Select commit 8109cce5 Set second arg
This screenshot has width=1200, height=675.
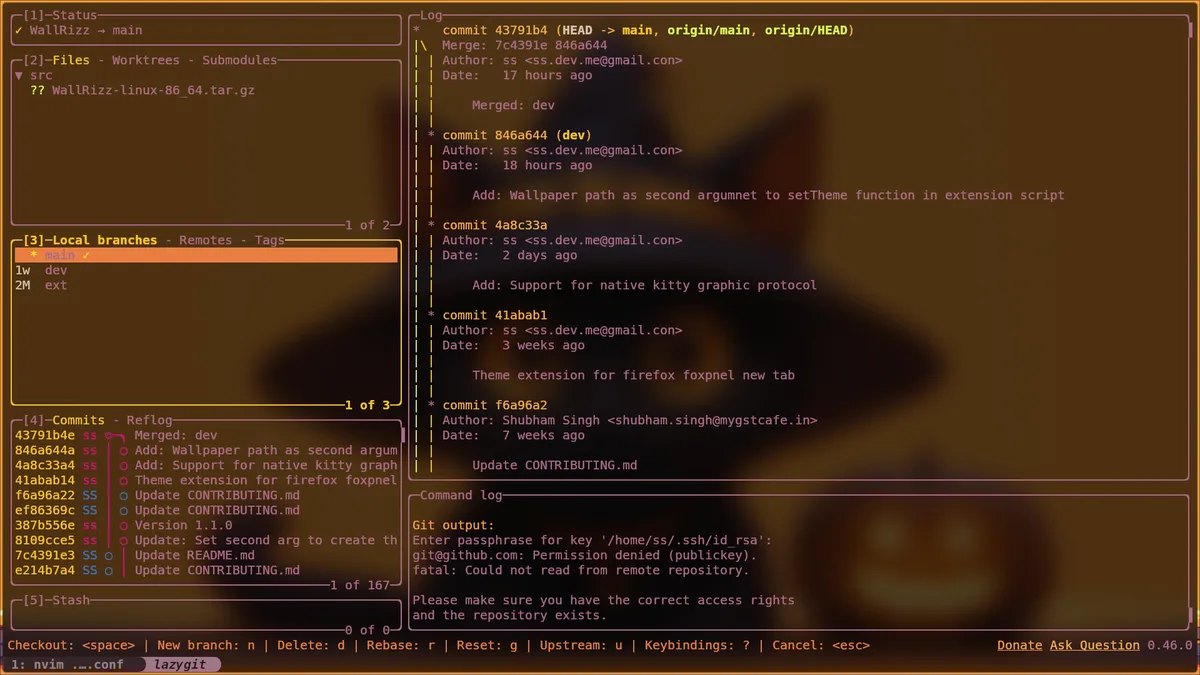point(206,540)
